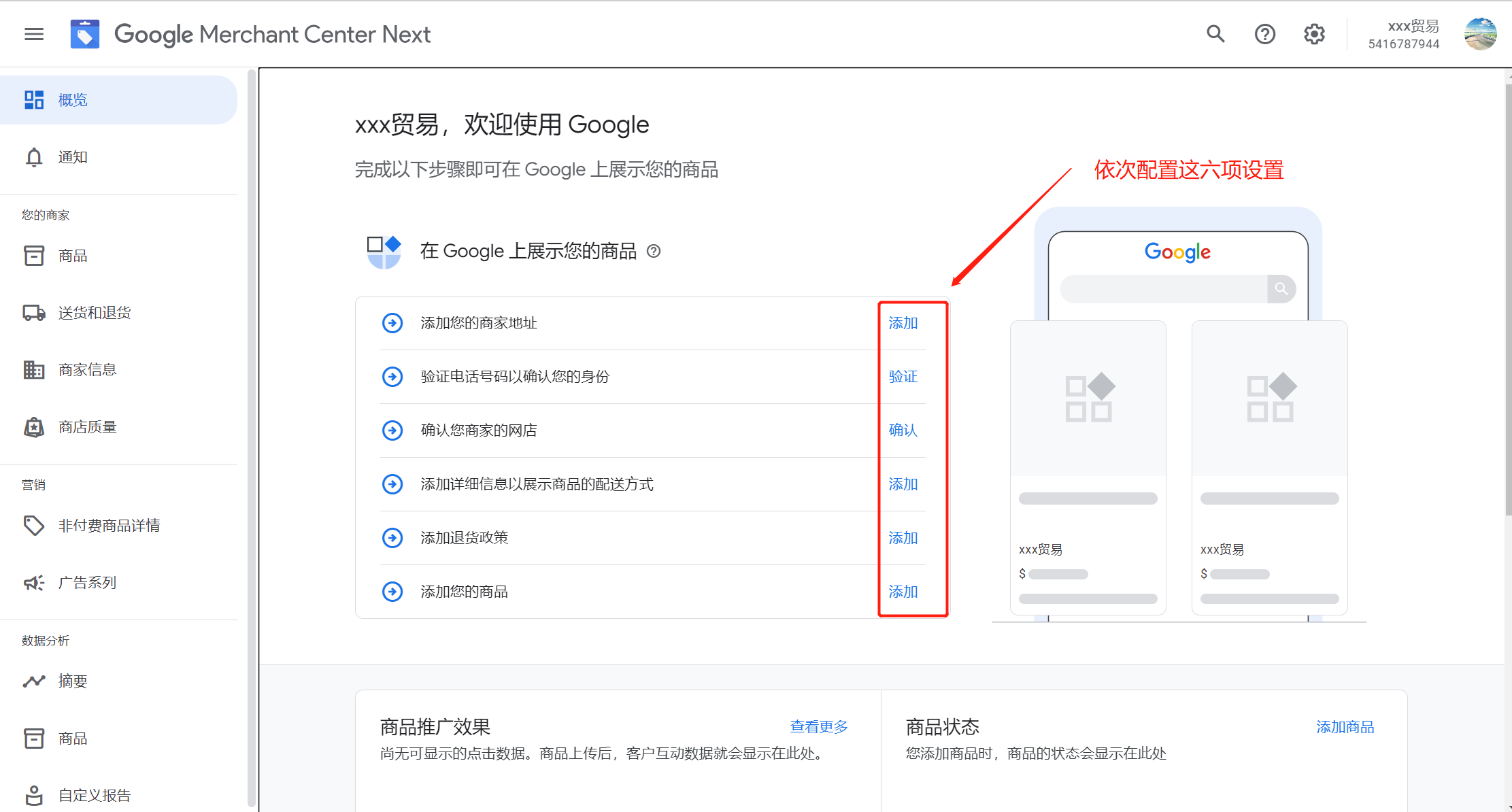
Task: Open the search magnifier in header
Action: click(1215, 34)
